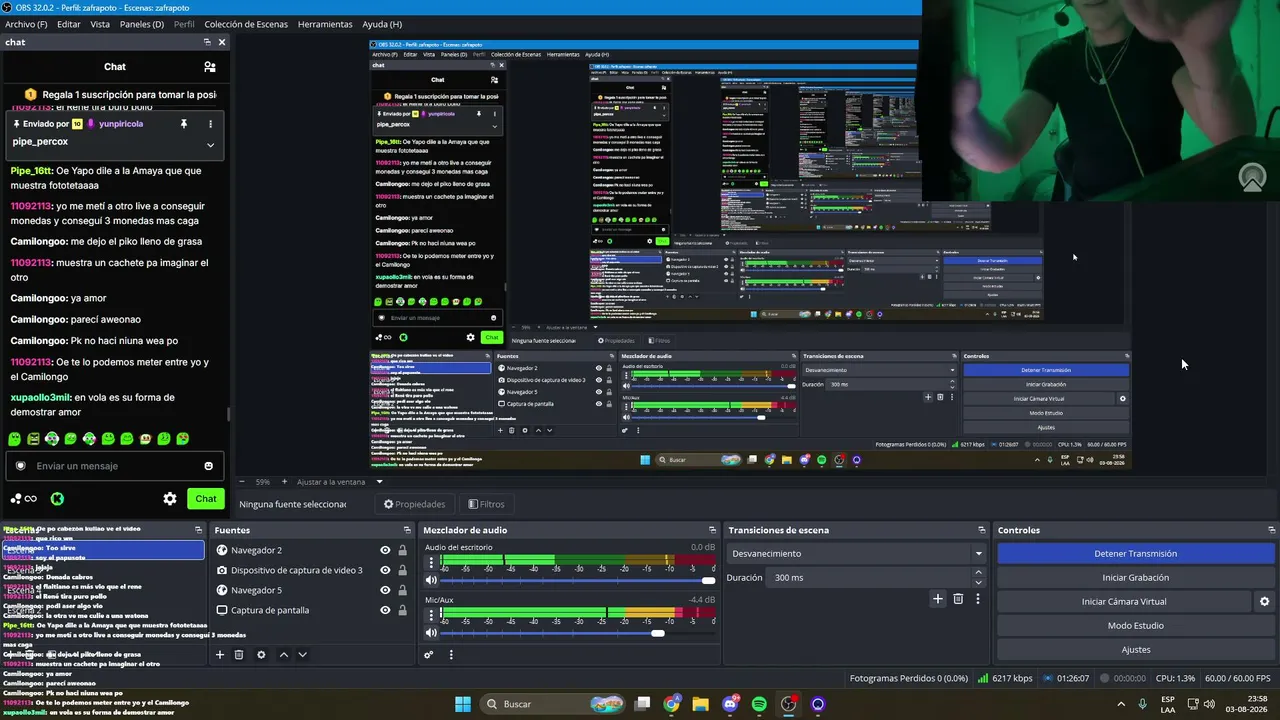Delete the scene transition with trash icon
Screen dimensions: 1280x720
(x=958, y=599)
